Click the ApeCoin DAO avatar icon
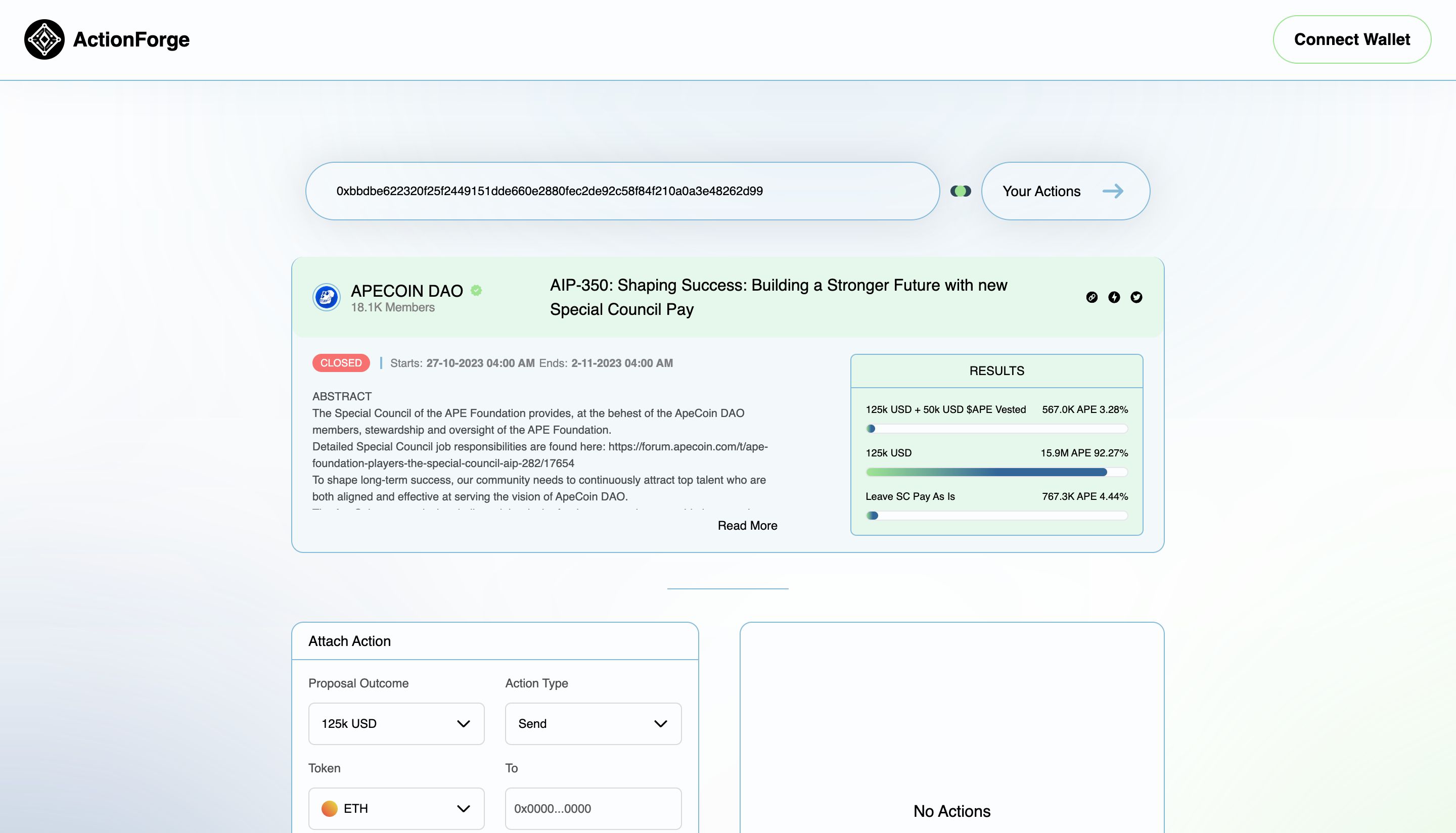Viewport: 1456px width, 833px height. point(327,297)
